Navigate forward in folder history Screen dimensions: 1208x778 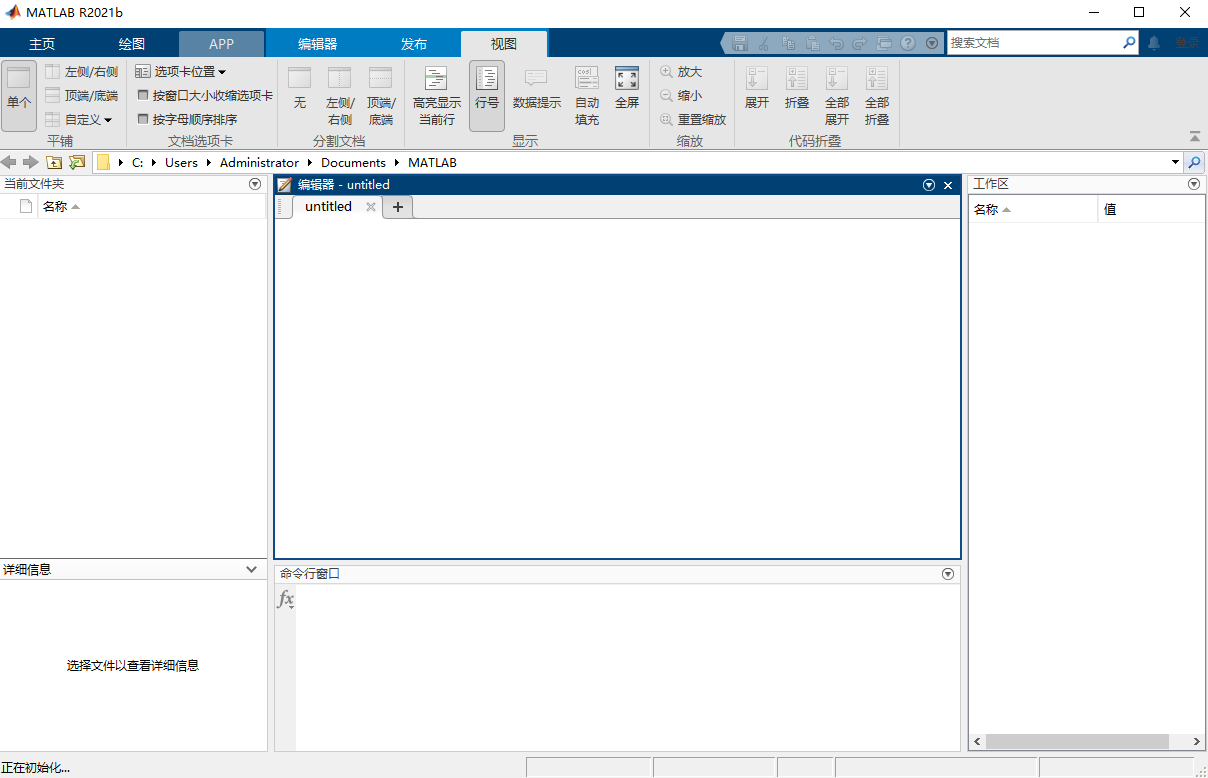[x=30, y=162]
